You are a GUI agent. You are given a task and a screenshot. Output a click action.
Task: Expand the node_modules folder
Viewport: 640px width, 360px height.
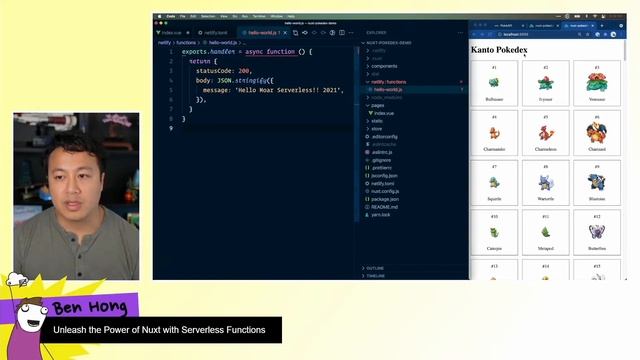click(x=384, y=98)
